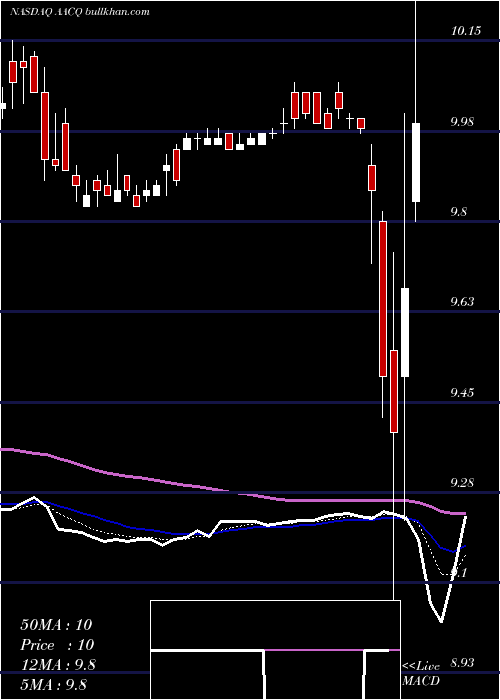Image resolution: width=500 pixels, height=700 pixels.
Task: Click the NASDAQ AACQ bullkhan.com title text
Action: [80, 12]
